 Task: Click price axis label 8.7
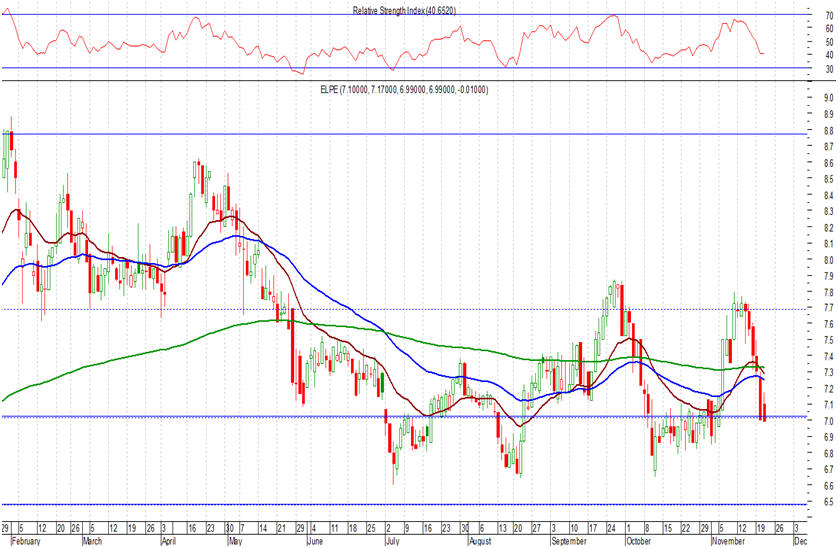tap(828, 146)
